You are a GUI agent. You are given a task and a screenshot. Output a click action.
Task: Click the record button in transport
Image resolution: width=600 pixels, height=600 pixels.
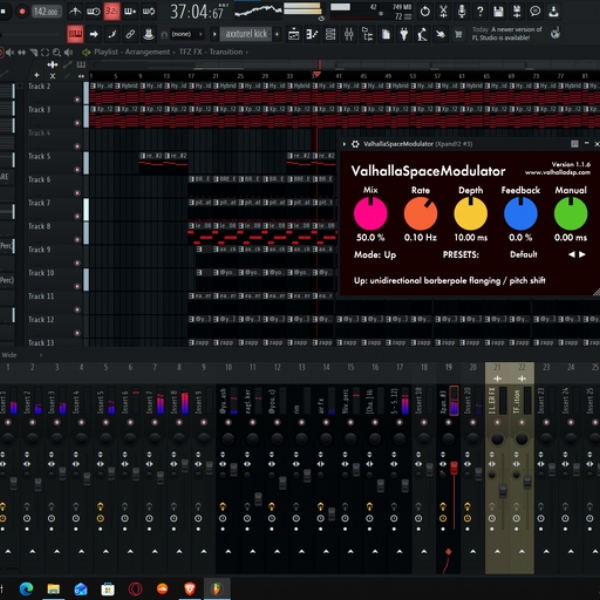(x=22, y=11)
